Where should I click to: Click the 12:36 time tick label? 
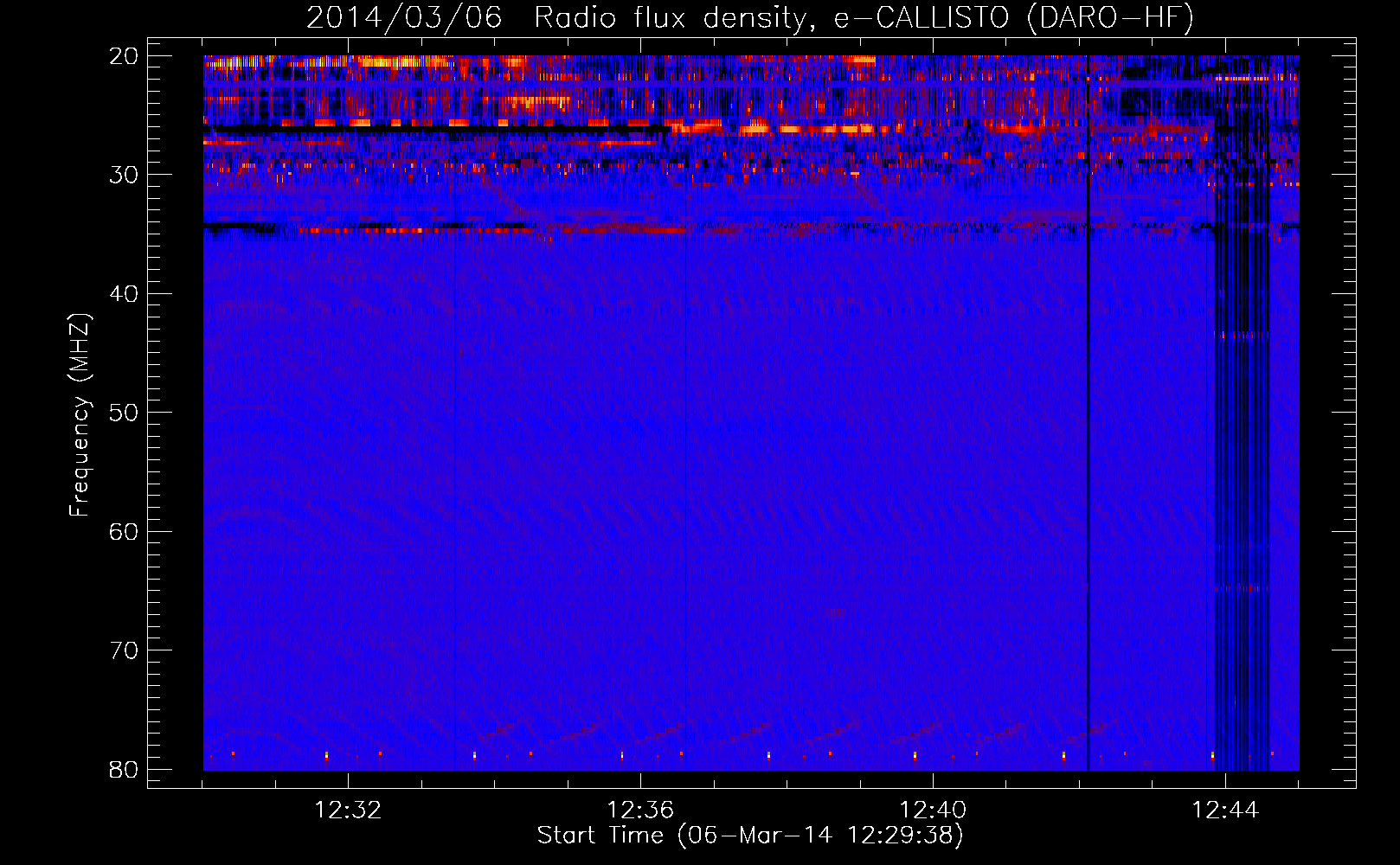[x=640, y=811]
